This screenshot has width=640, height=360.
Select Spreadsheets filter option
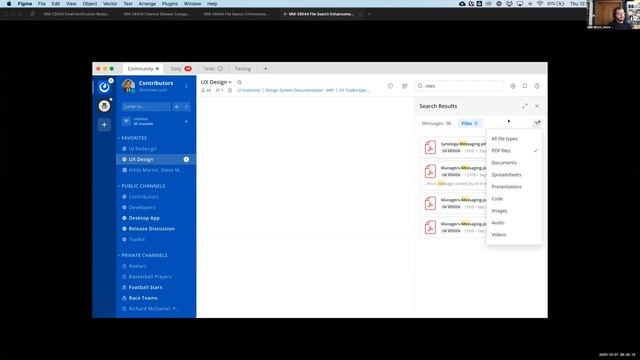[514, 175]
